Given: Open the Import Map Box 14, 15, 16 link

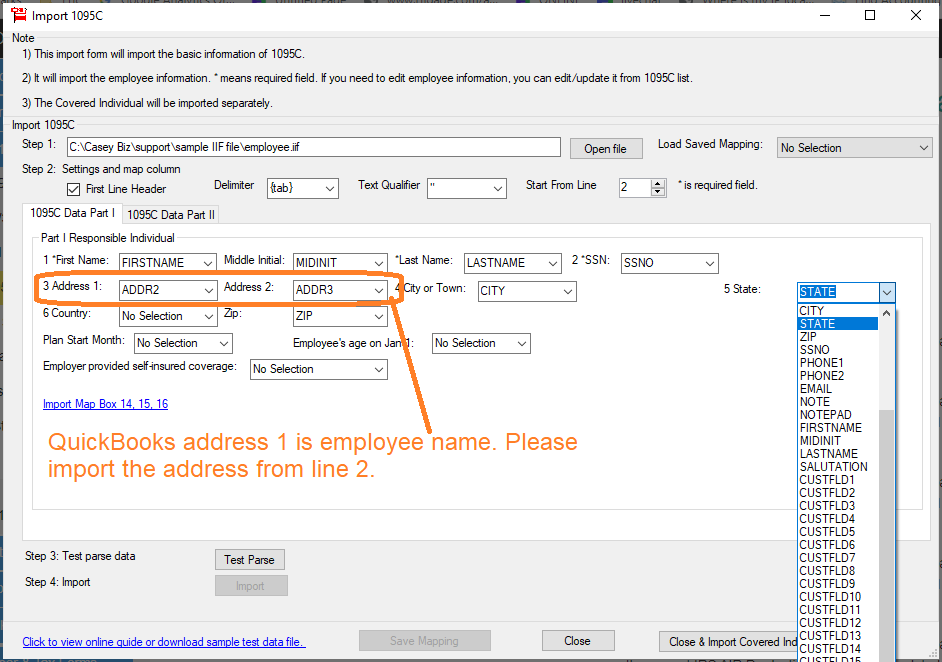Looking at the screenshot, I should [105, 404].
